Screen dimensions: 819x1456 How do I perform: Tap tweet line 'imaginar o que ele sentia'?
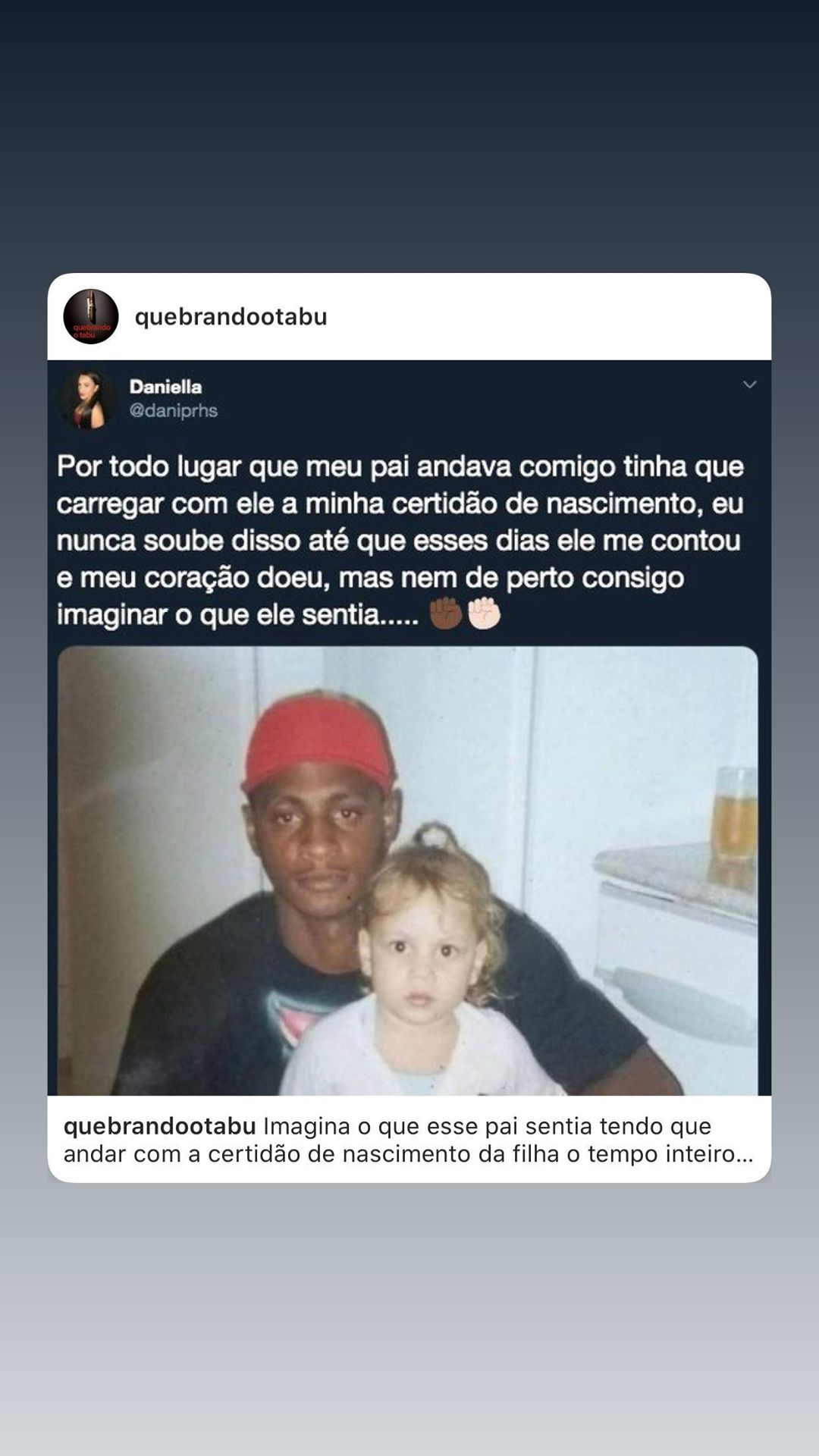[237, 614]
